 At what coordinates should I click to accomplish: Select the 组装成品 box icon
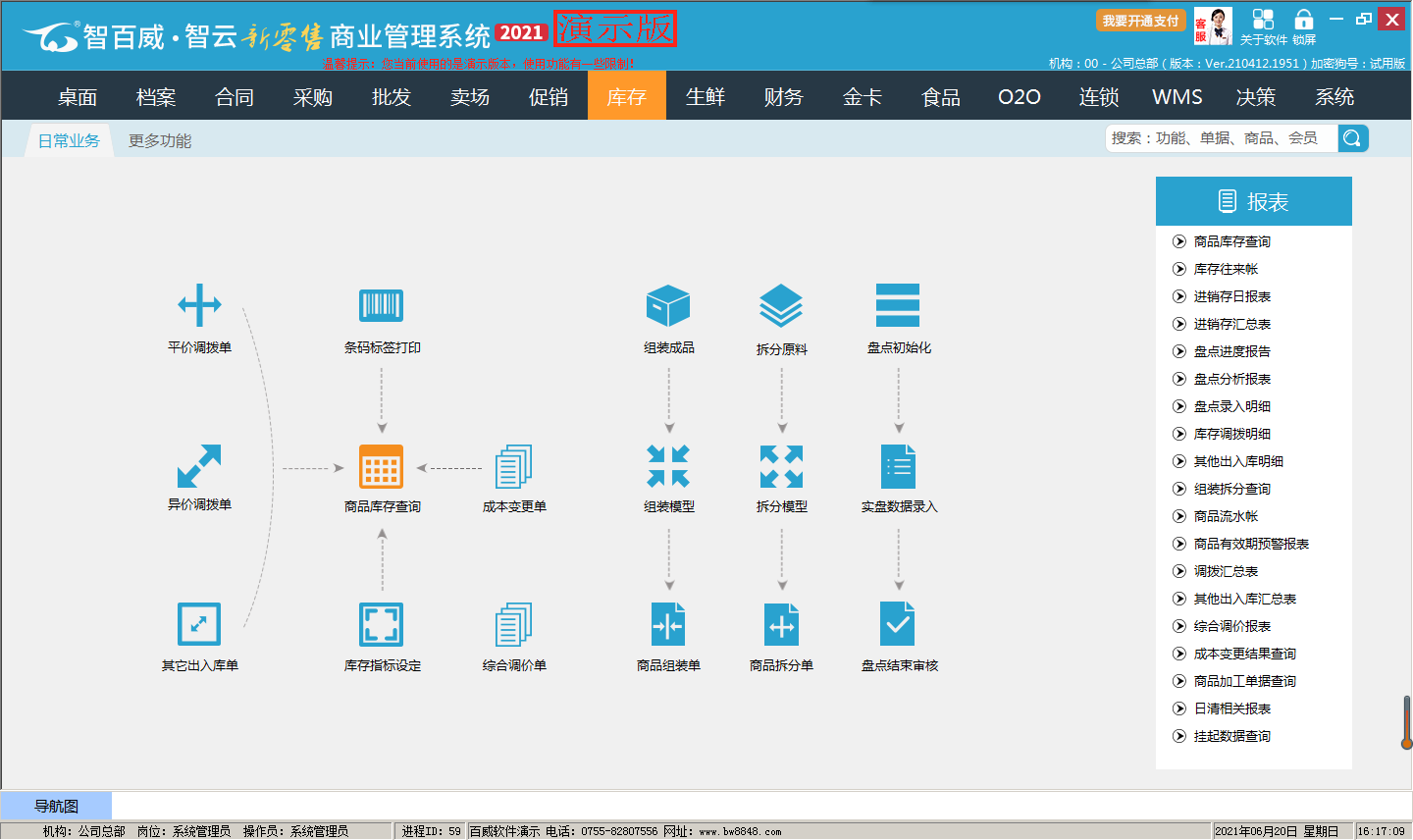click(x=668, y=305)
